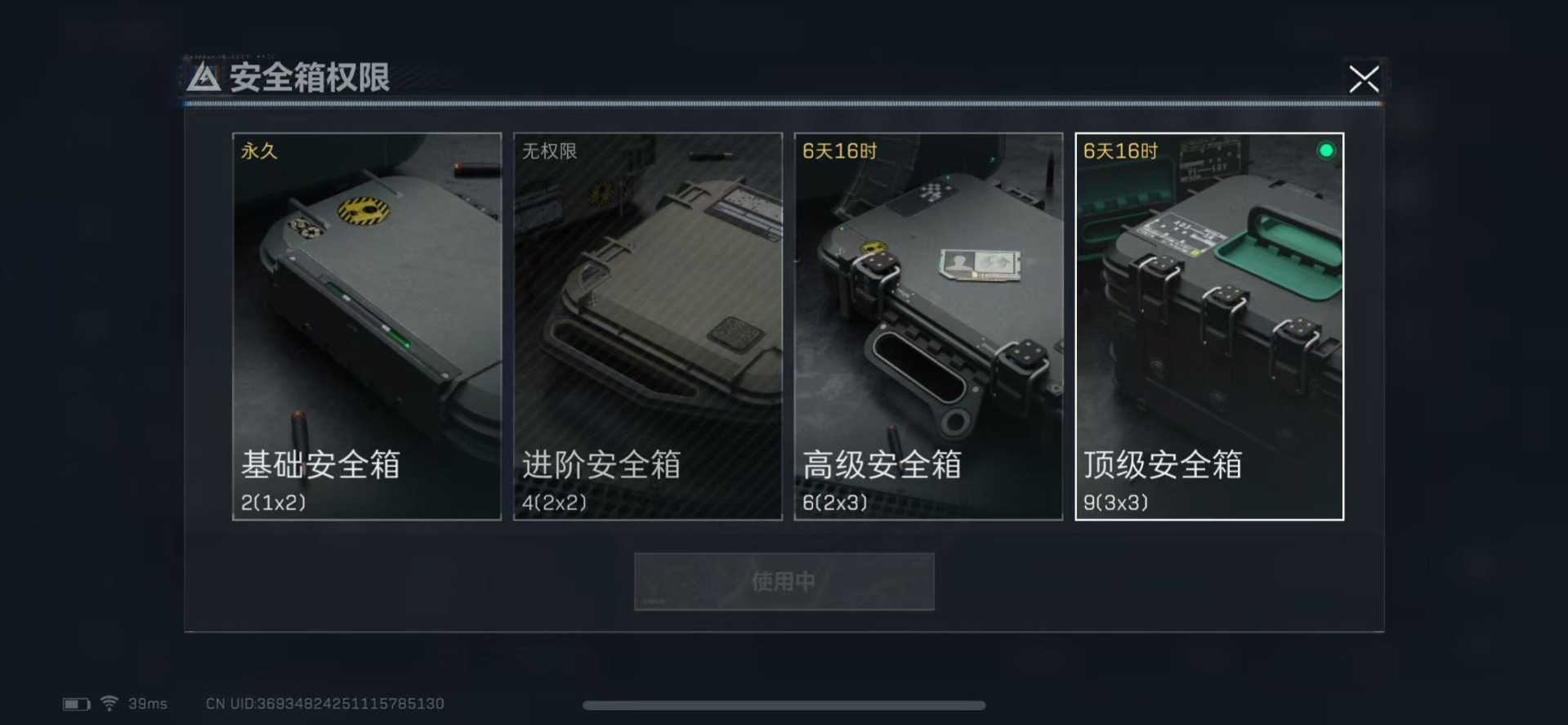Close the 安全箱权限 dialog
The width and height of the screenshot is (1568, 725).
click(x=1364, y=79)
